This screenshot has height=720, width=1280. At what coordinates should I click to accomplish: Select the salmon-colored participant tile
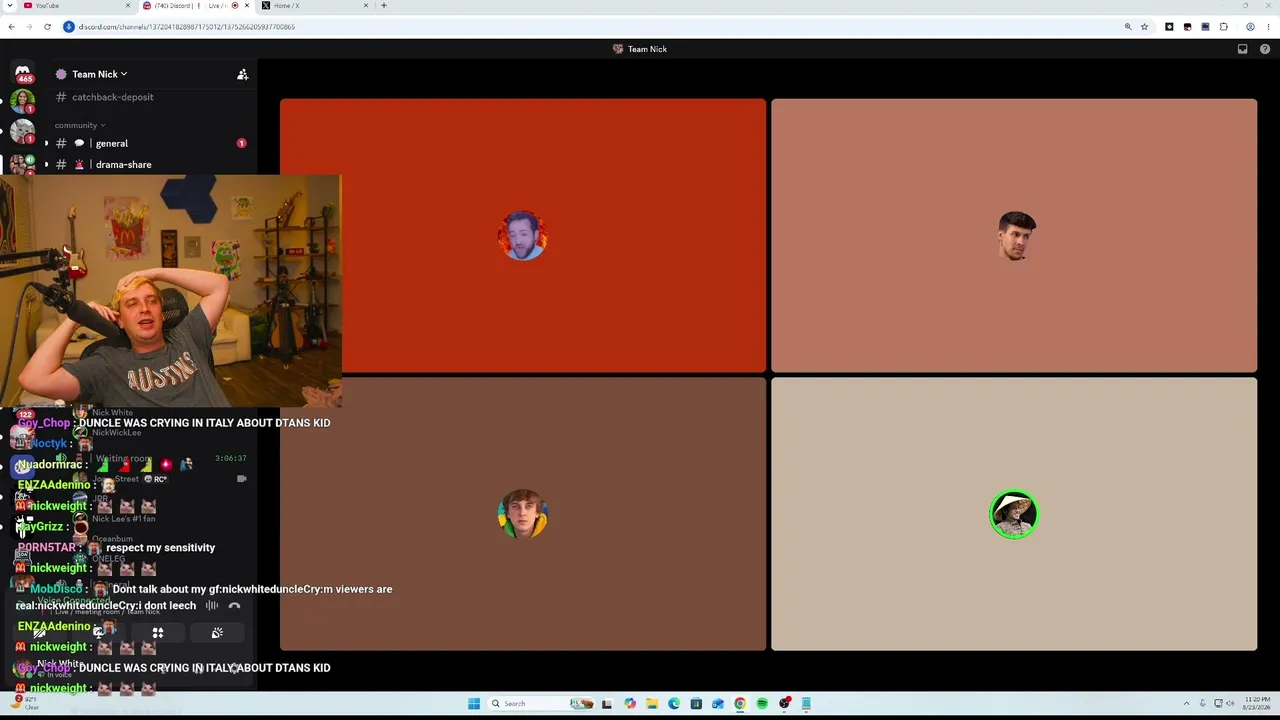tap(1014, 235)
